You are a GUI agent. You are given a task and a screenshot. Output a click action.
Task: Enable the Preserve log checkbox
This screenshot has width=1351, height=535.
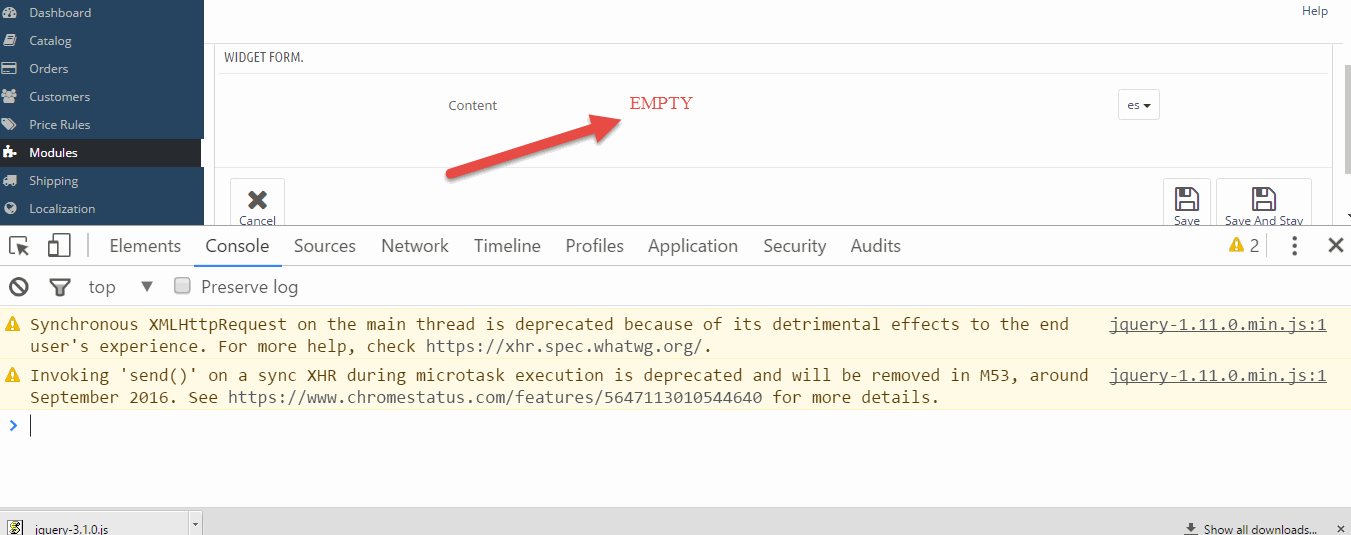coord(182,286)
